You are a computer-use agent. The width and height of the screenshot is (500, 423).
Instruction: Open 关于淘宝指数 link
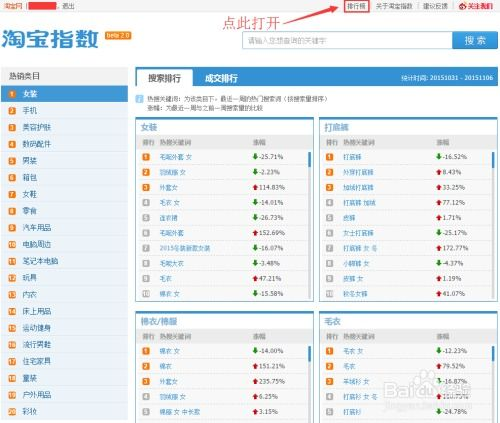pyautogui.click(x=394, y=6)
